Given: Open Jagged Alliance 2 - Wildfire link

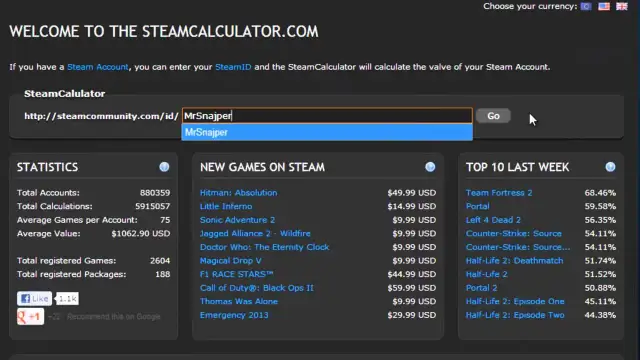Looking at the screenshot, I should coord(255,233).
